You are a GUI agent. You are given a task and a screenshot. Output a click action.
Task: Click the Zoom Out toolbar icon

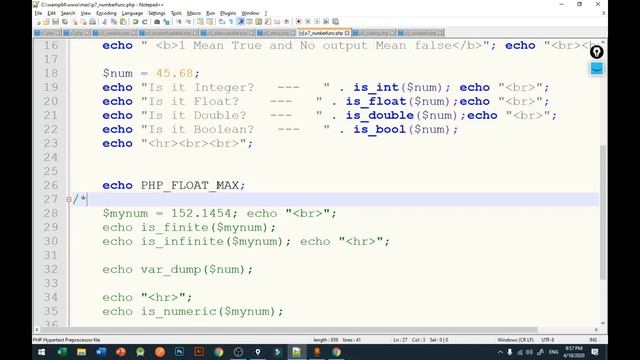point(188,21)
